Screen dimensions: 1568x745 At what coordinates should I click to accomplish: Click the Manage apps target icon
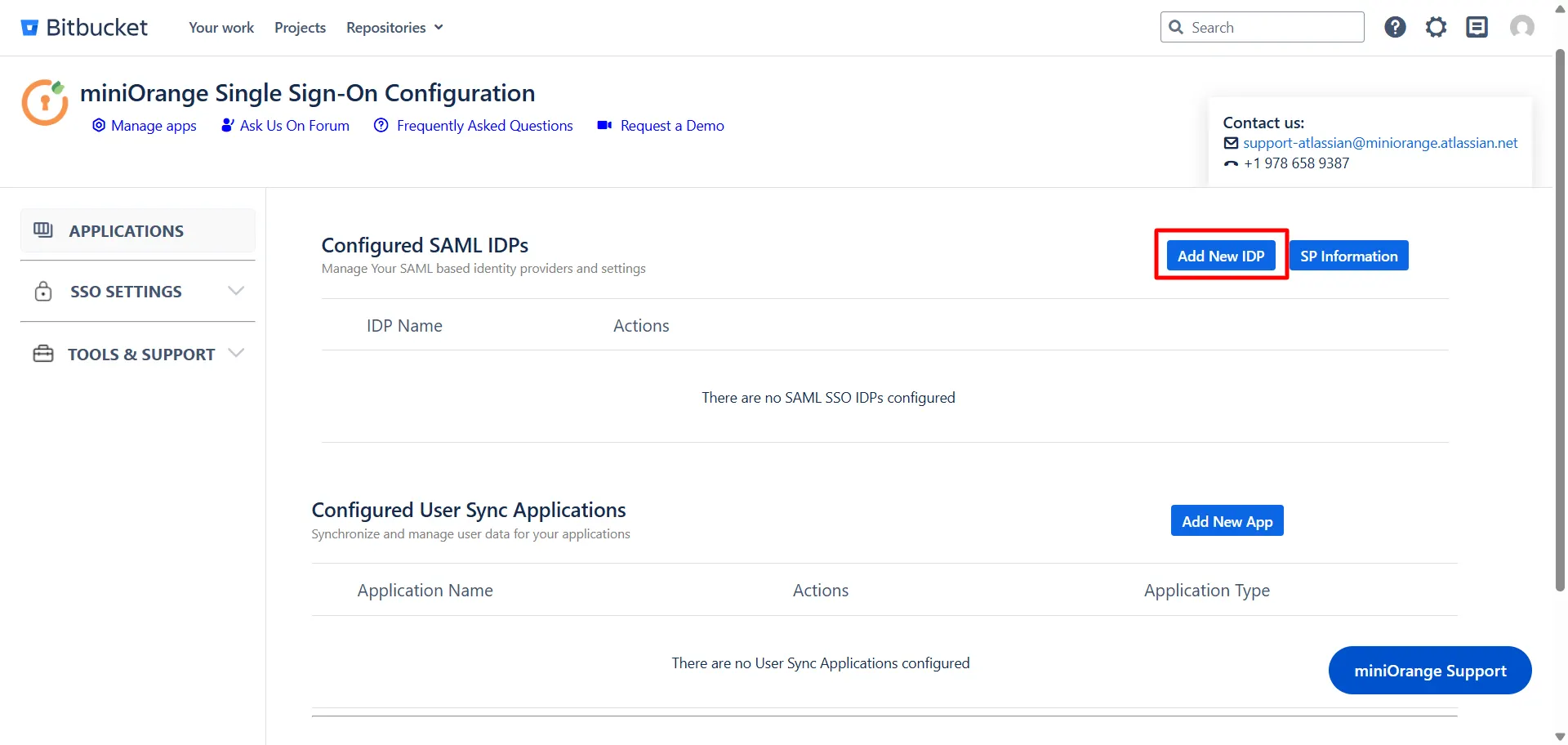coord(99,125)
